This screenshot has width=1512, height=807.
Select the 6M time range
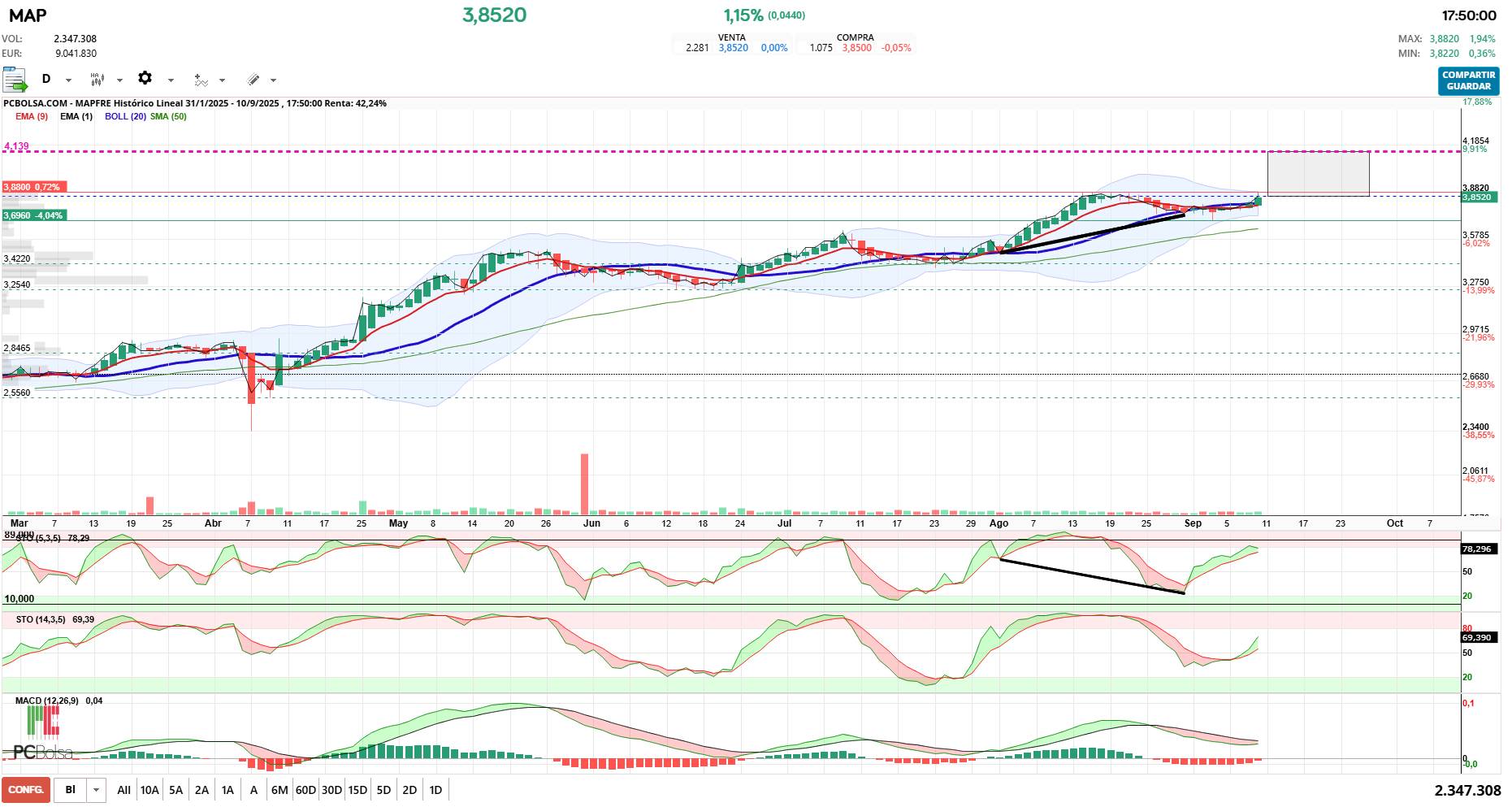coord(279,790)
